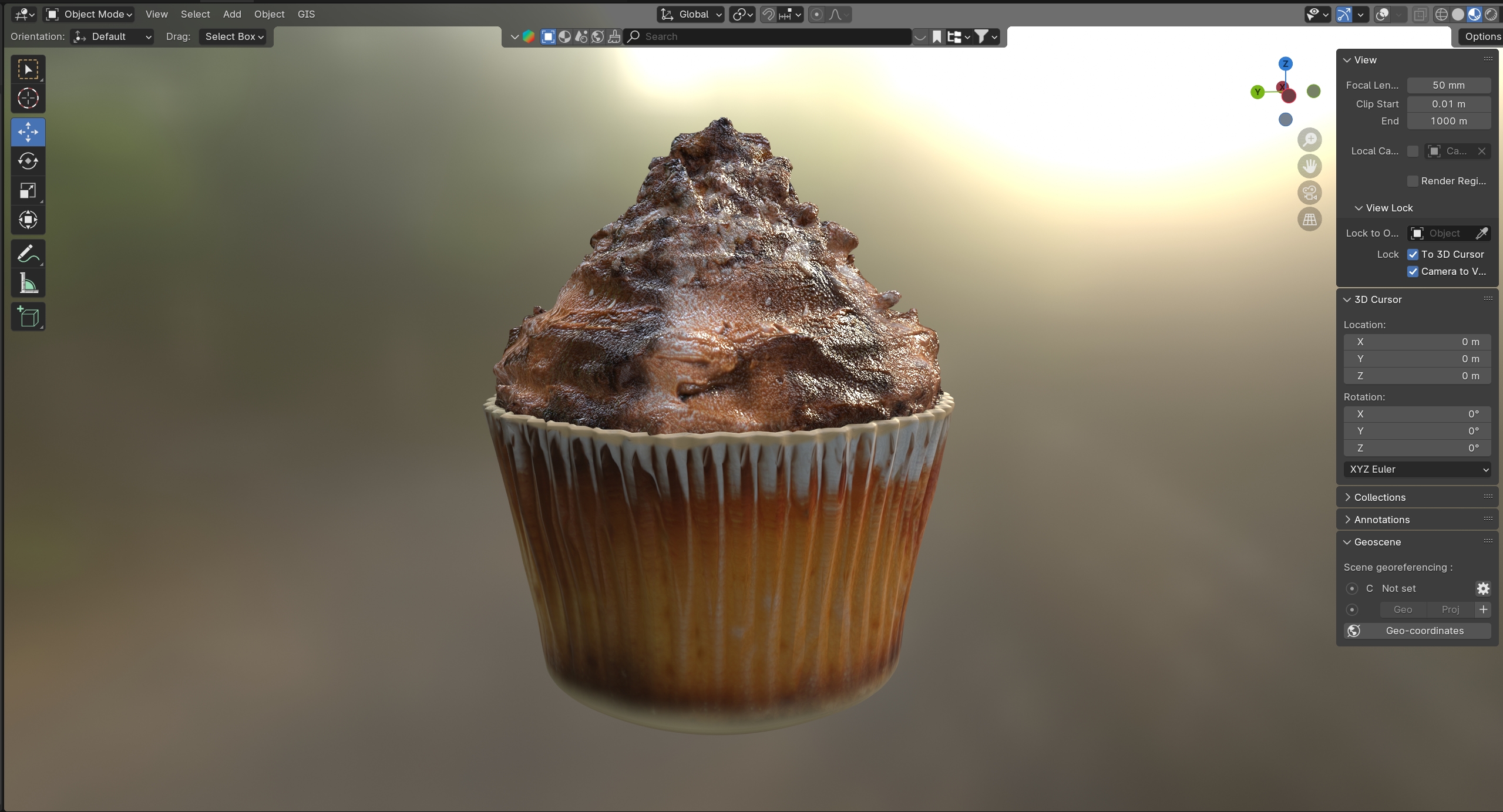
Task: Click the Options button
Action: (x=1482, y=36)
